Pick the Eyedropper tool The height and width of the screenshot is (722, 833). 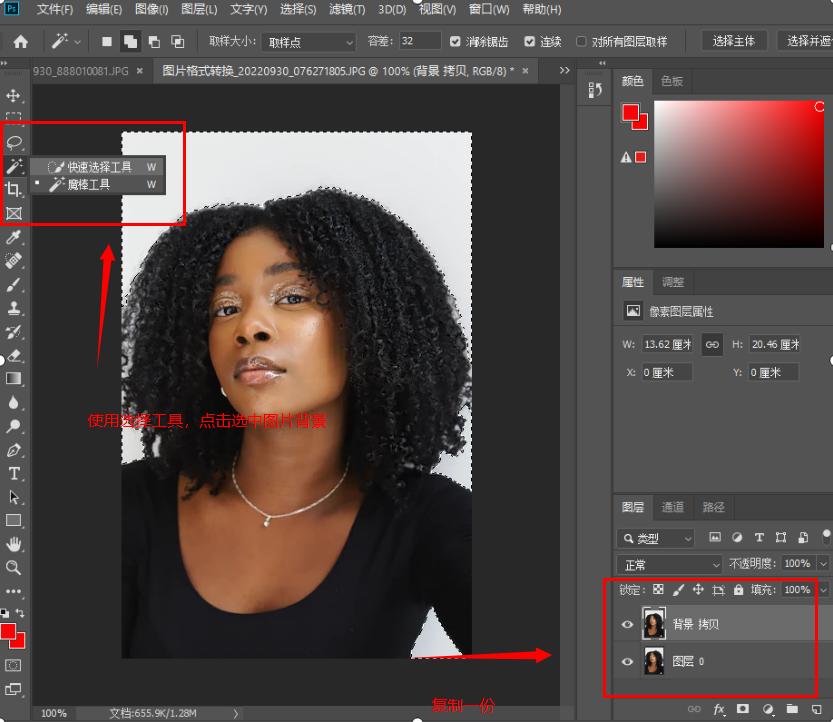coord(14,238)
